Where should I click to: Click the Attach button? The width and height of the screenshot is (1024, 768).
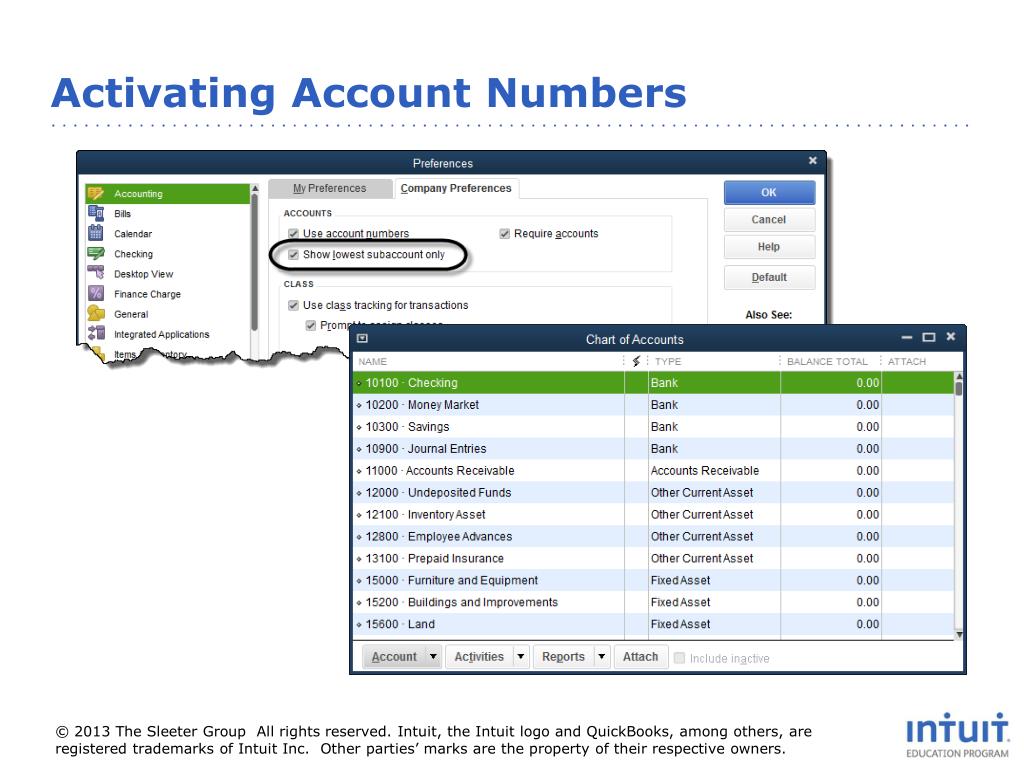(x=640, y=656)
